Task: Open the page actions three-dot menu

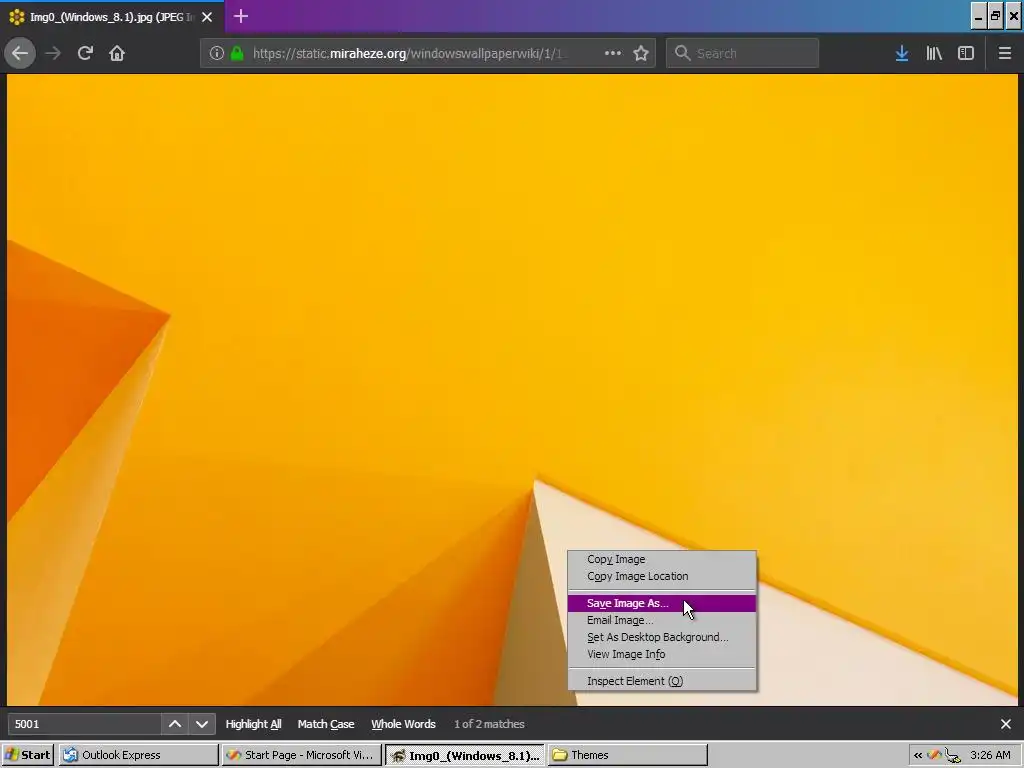Action: (x=613, y=53)
